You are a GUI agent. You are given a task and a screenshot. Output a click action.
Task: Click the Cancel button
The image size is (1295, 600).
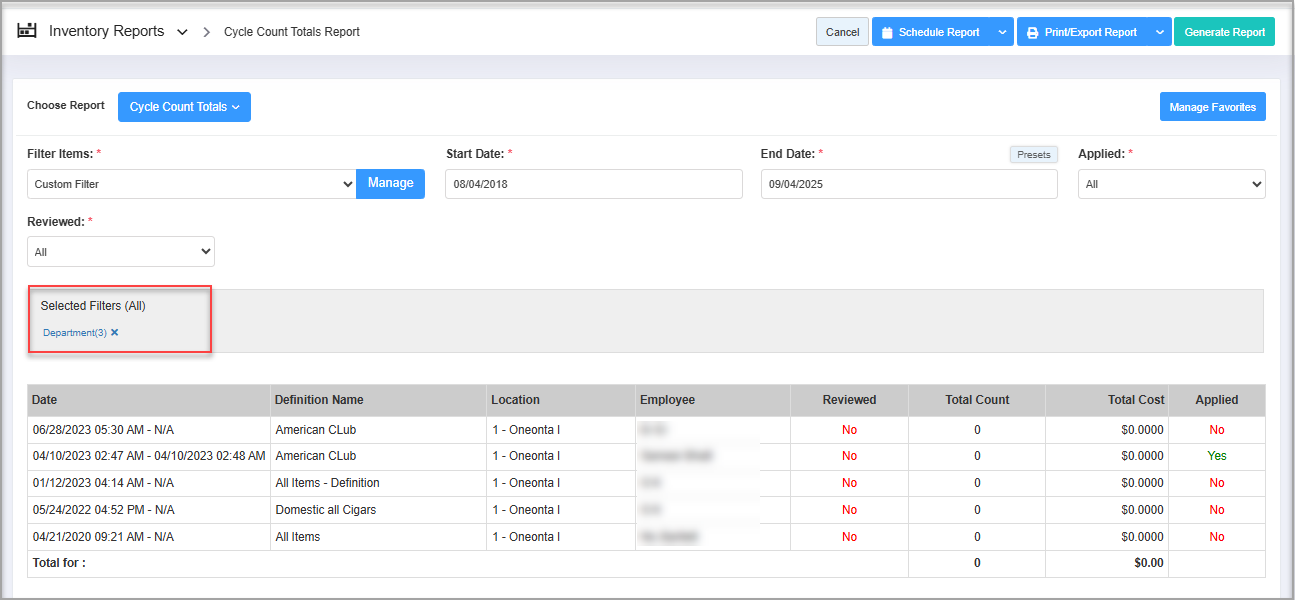[842, 32]
